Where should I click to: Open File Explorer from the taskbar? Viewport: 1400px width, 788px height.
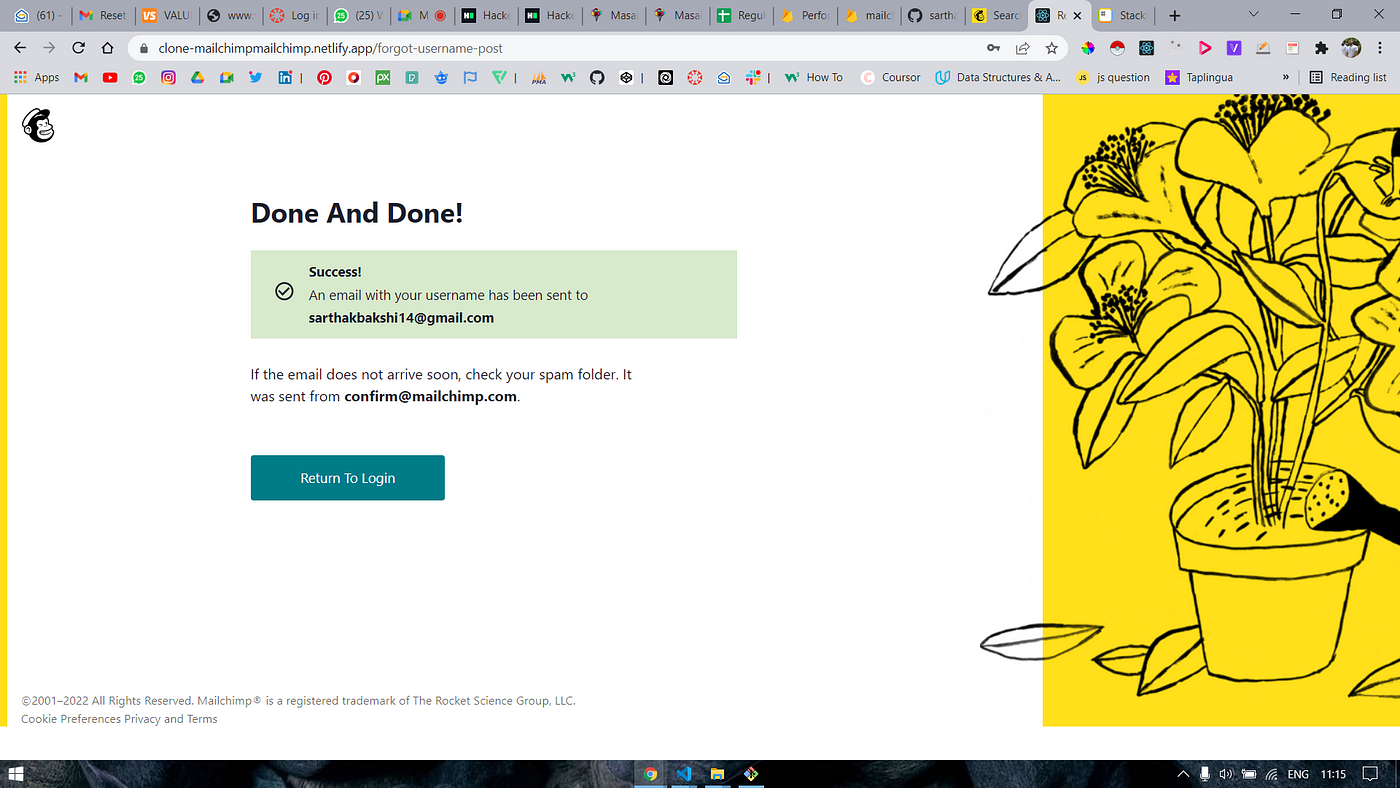click(717, 774)
